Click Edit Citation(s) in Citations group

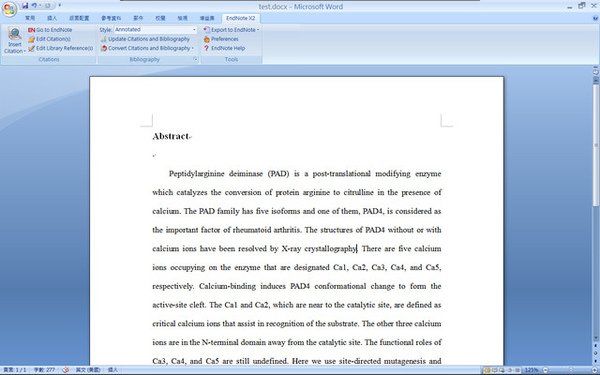point(49,39)
